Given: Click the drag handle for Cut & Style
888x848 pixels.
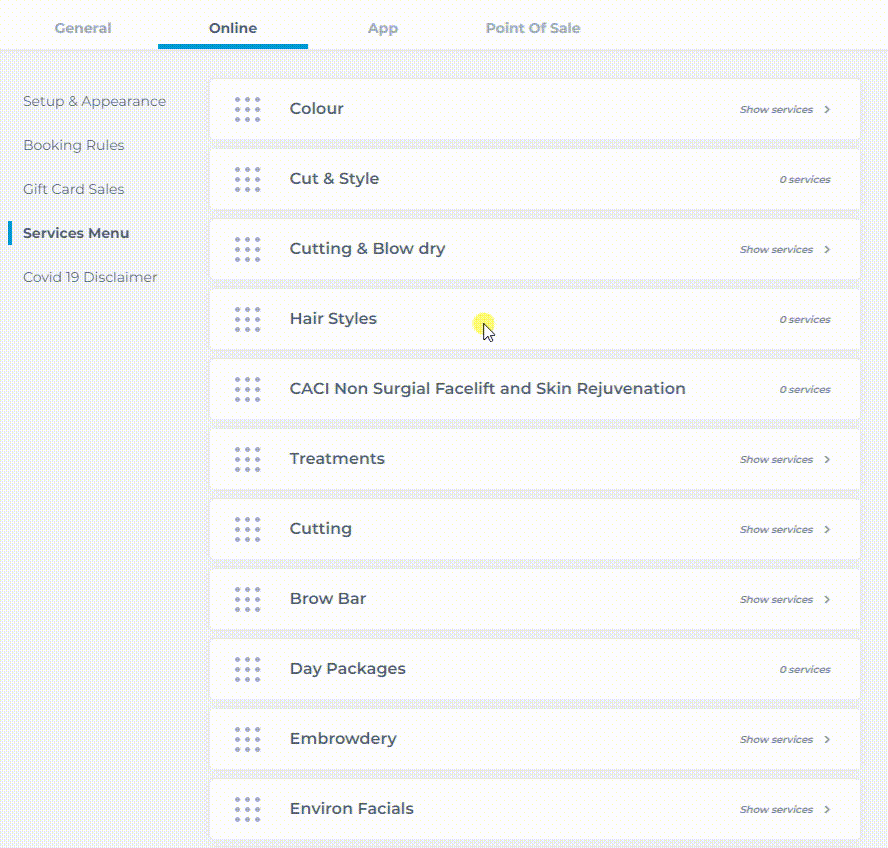Looking at the screenshot, I should pos(247,180).
